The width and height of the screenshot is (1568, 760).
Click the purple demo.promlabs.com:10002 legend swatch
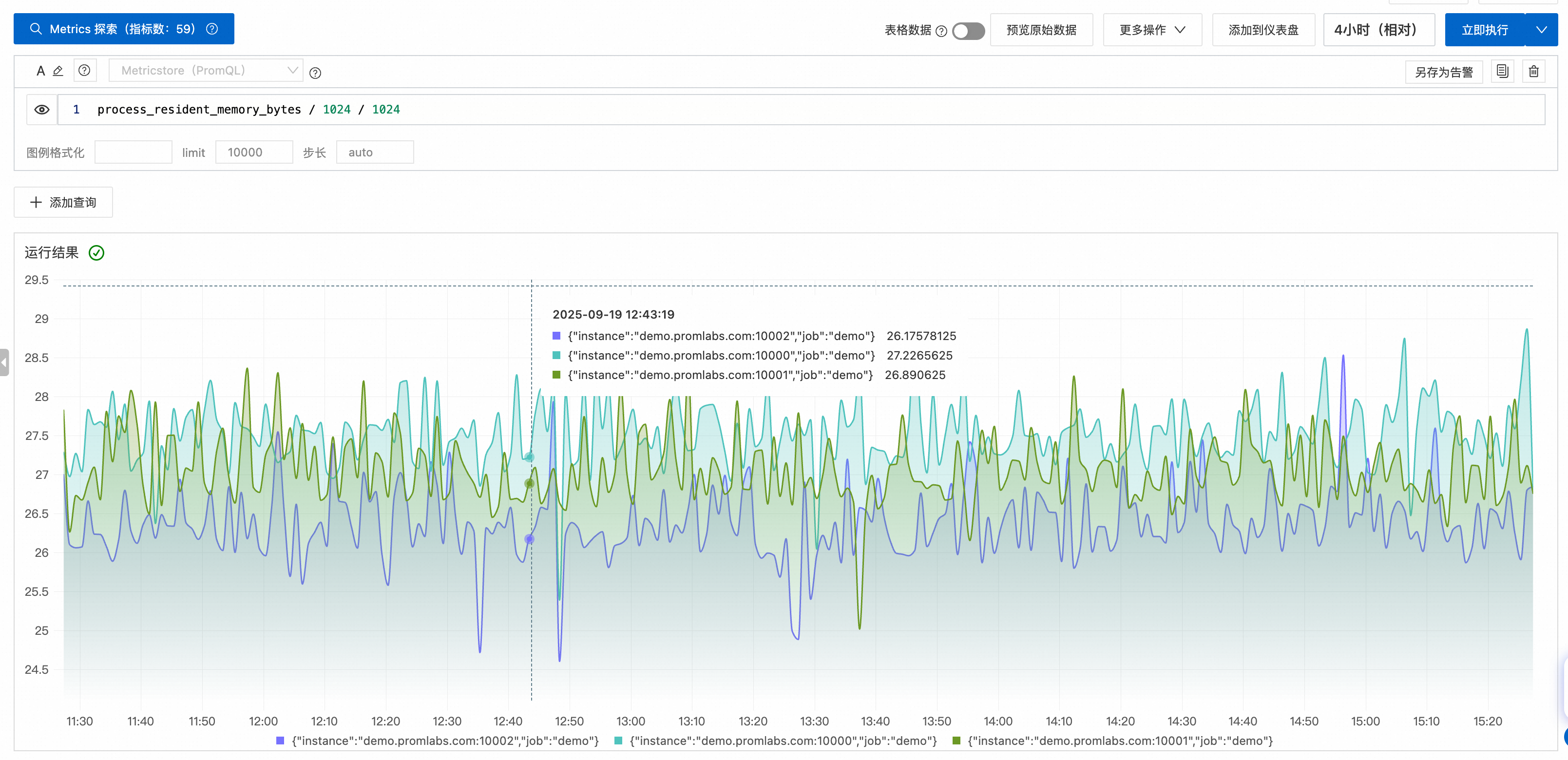[x=280, y=741]
